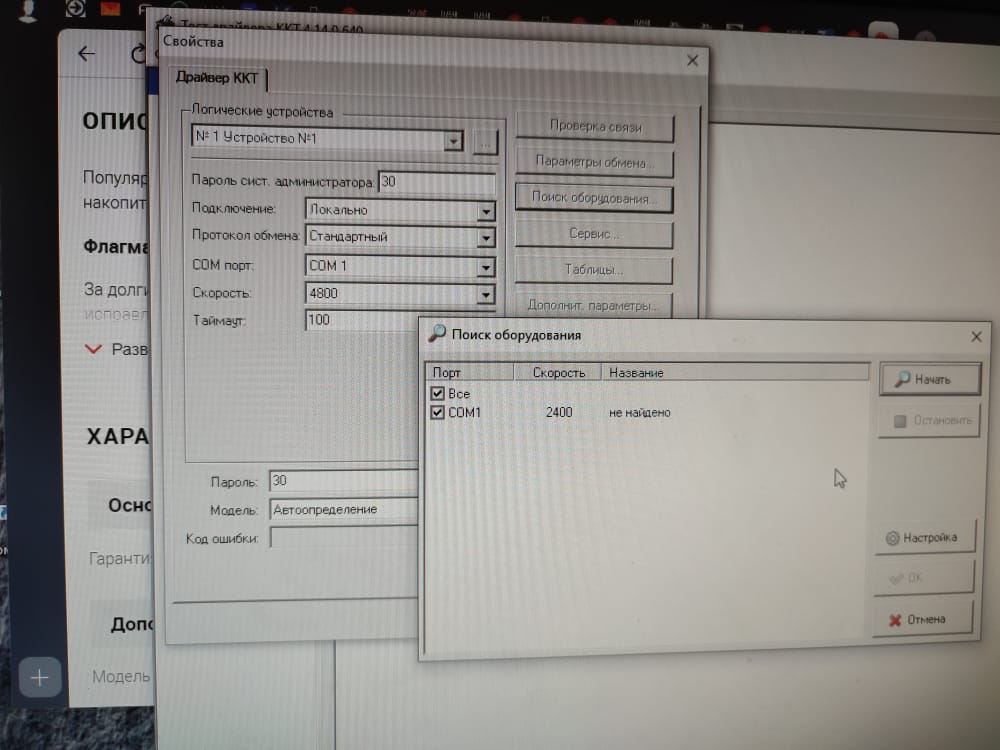This screenshot has height=750, width=1000.
Task: Select the Драйвер ККТ tab
Action: (217, 78)
